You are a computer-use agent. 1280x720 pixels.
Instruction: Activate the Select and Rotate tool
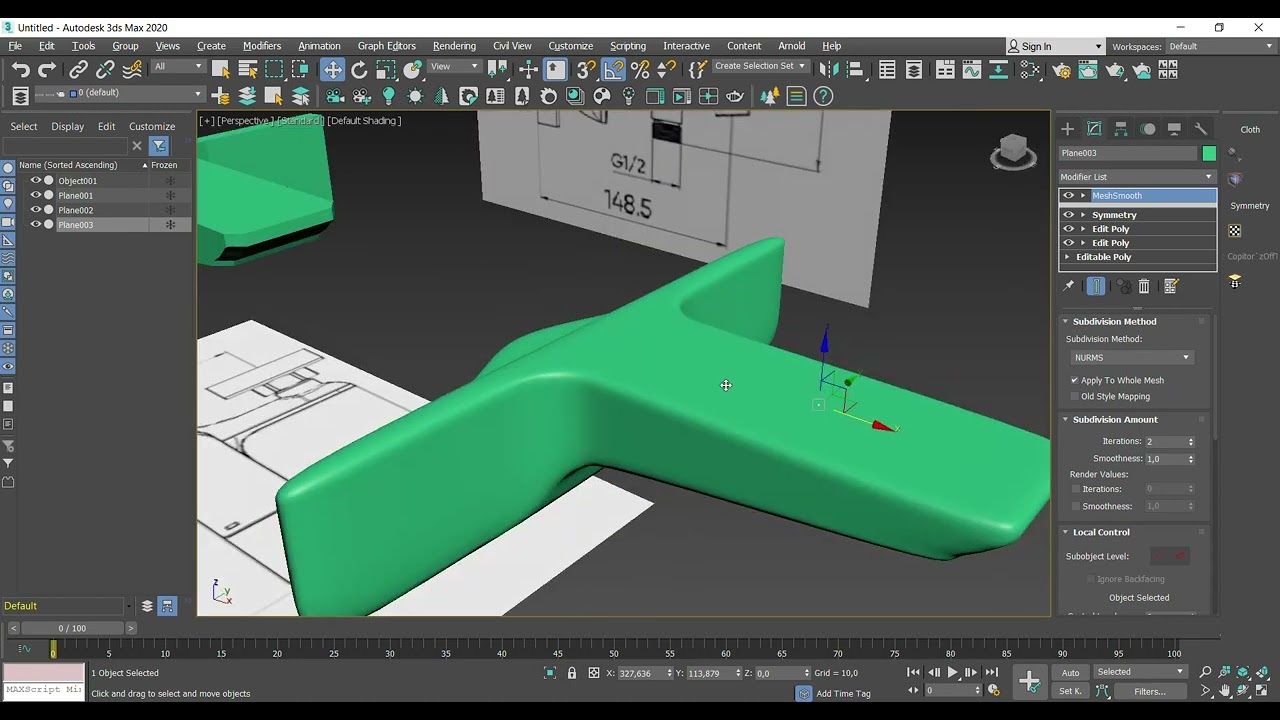(359, 69)
